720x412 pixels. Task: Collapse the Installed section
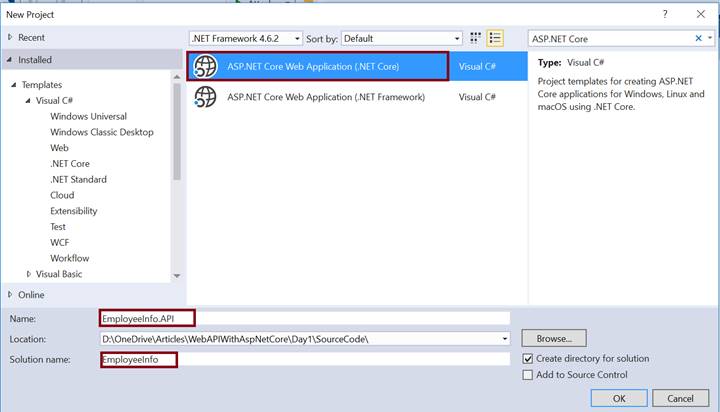pyautogui.click(x=9, y=60)
